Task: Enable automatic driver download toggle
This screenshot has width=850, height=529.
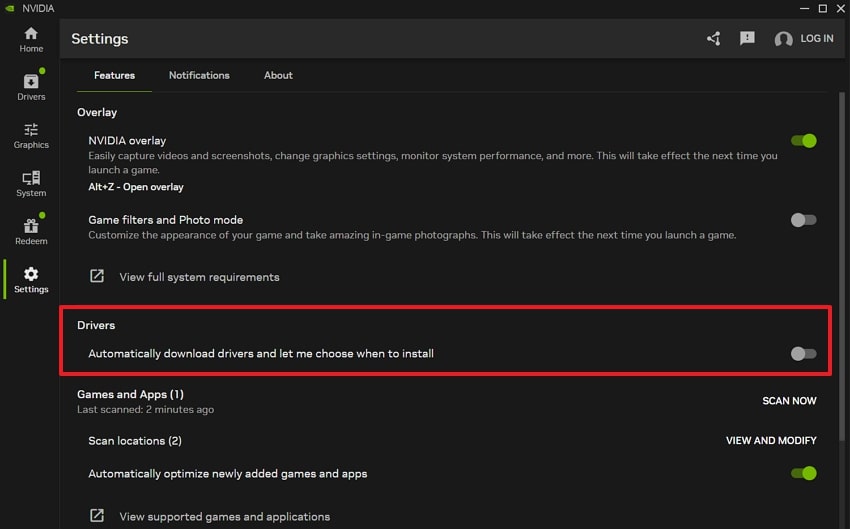Action: click(803, 354)
